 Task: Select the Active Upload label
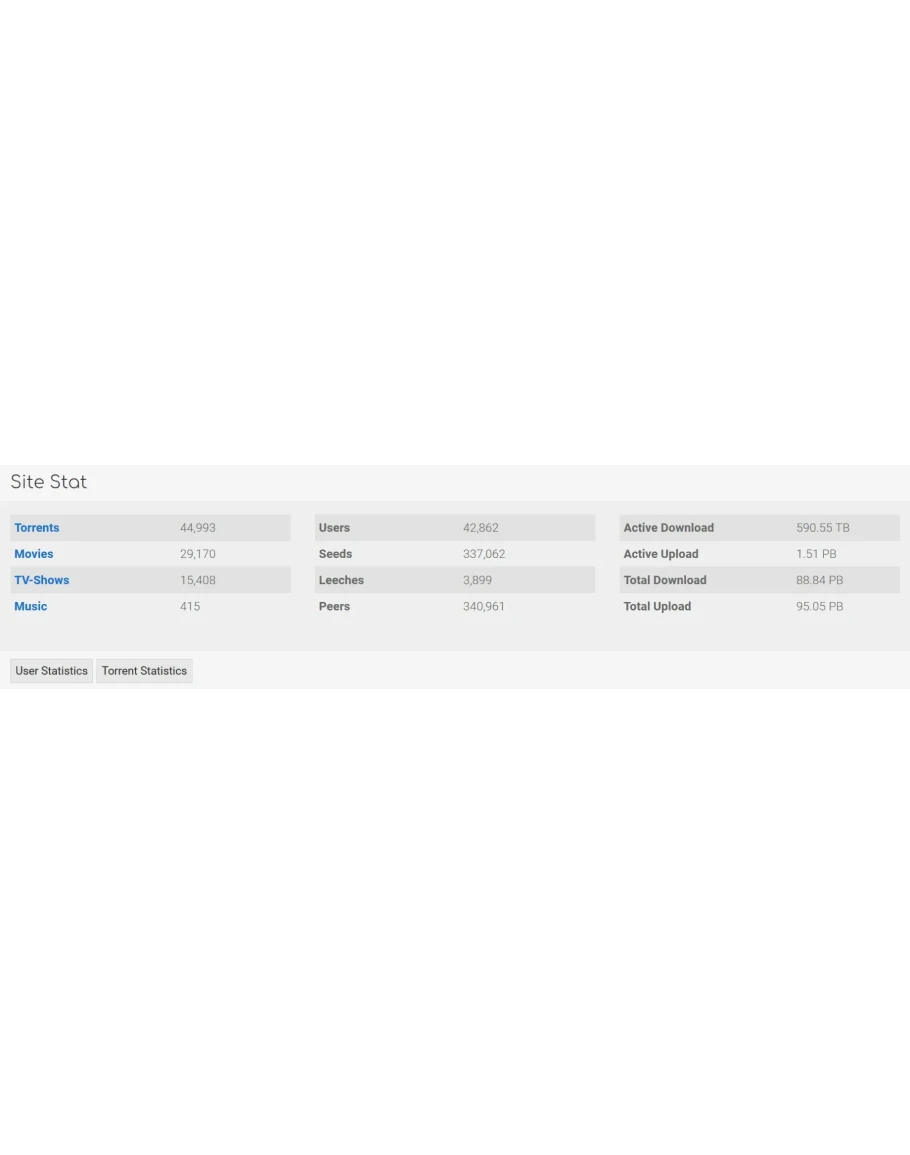[x=661, y=554]
